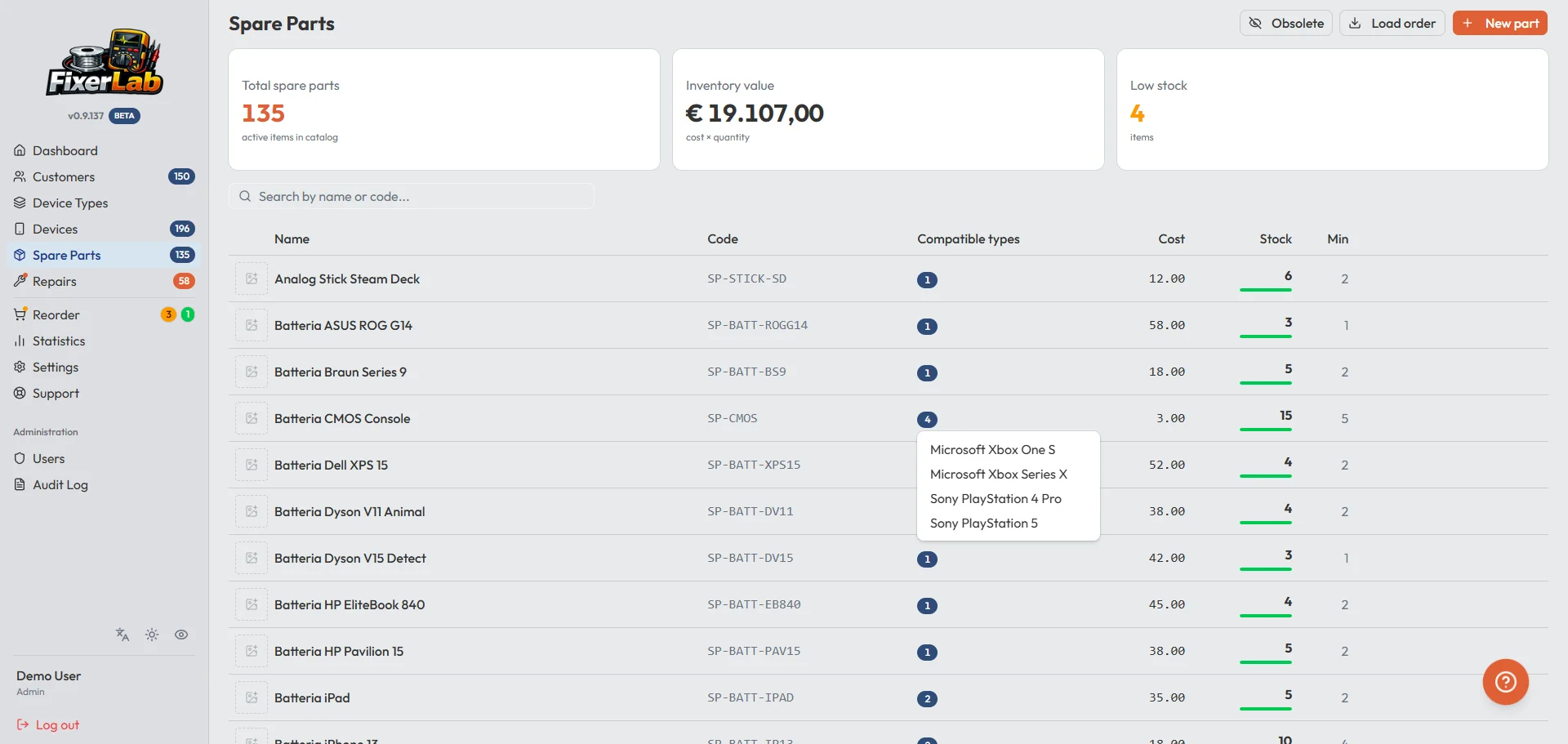Click image placeholder for Batteria ASUS ROG G14
This screenshot has width=1568, height=744.
click(252, 325)
